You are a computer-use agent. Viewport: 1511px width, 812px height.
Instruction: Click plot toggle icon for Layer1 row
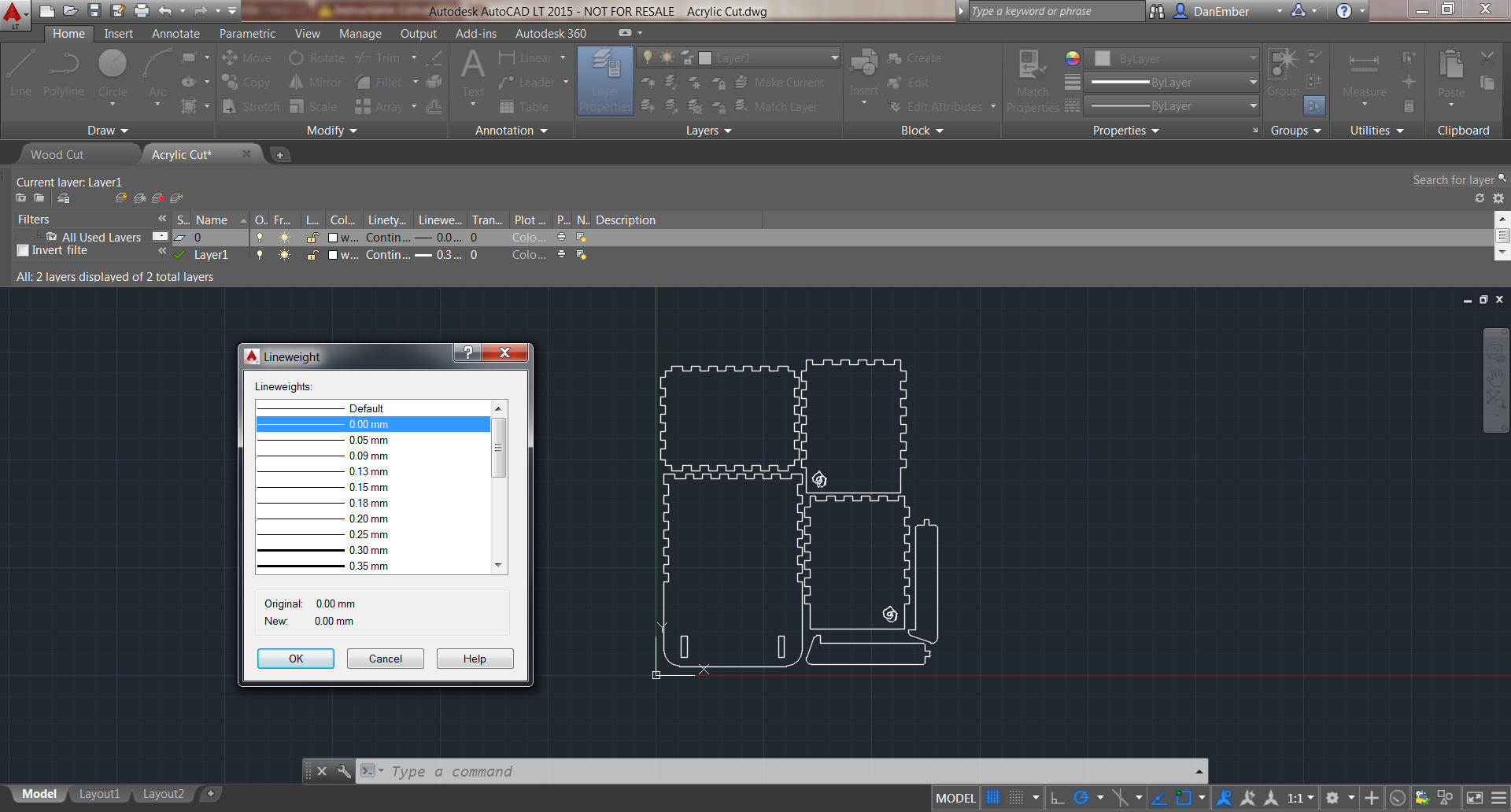(x=561, y=254)
